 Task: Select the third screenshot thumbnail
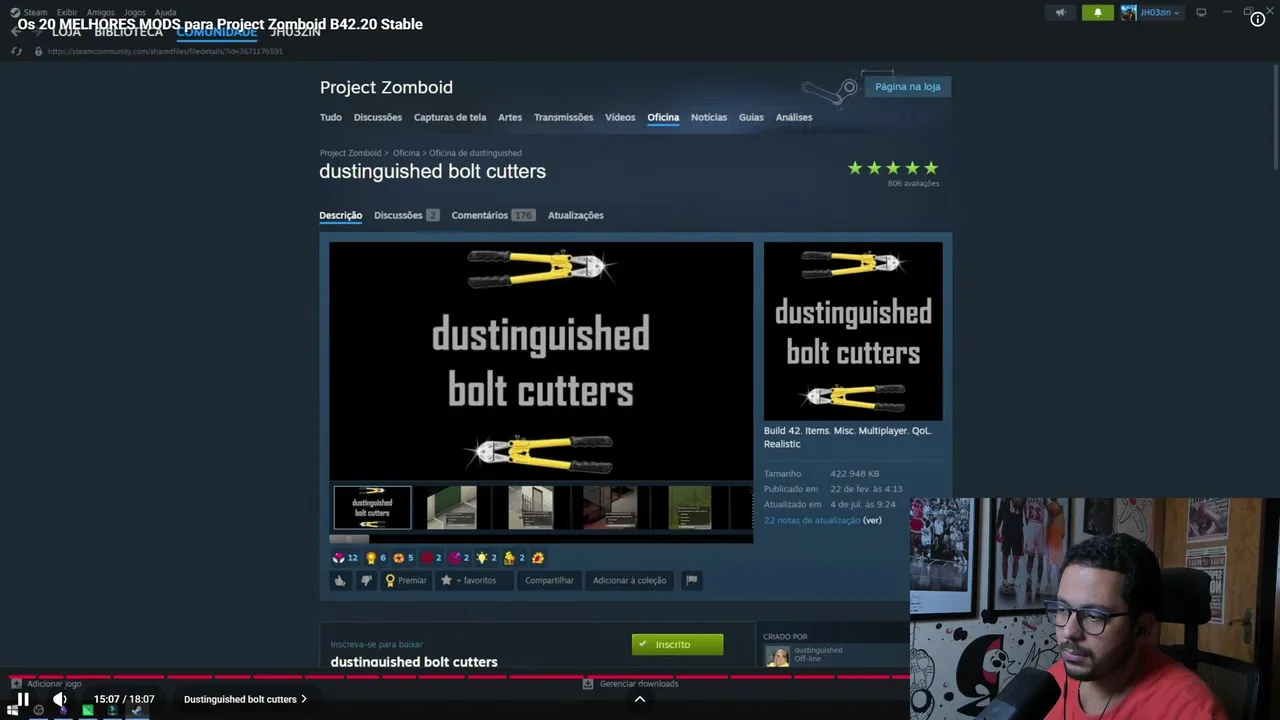click(530, 508)
